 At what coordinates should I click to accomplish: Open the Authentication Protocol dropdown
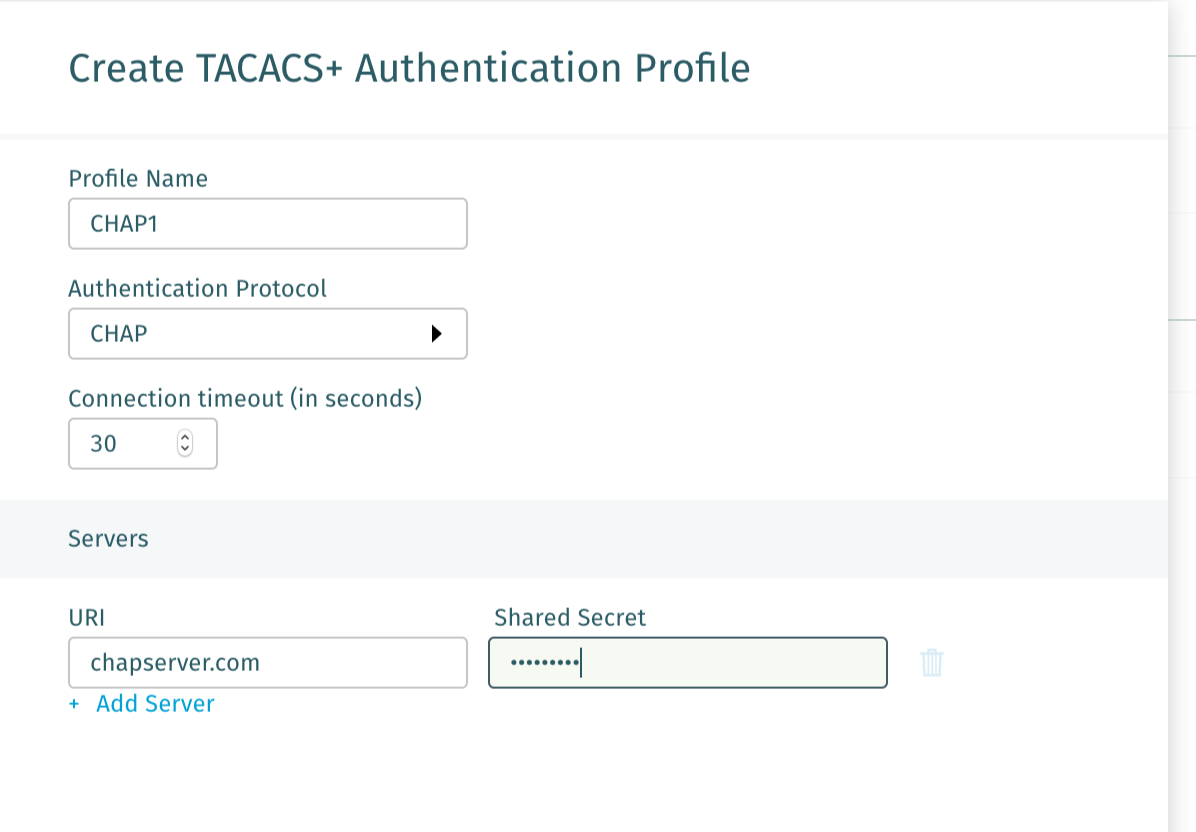(268, 333)
